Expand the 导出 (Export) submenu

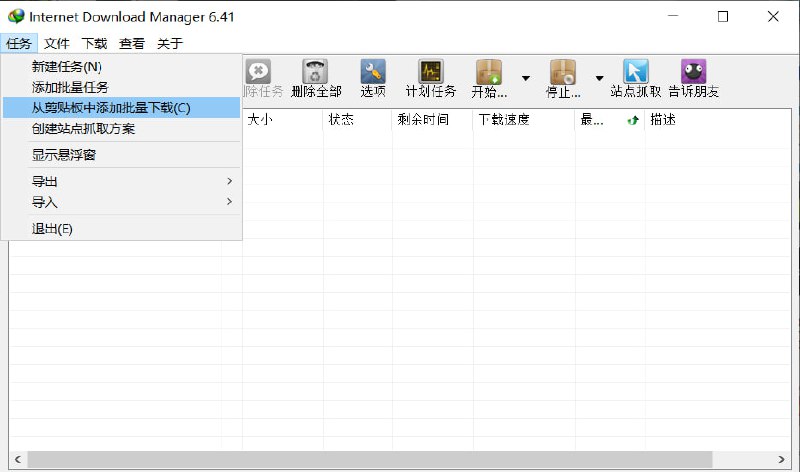(x=121, y=181)
